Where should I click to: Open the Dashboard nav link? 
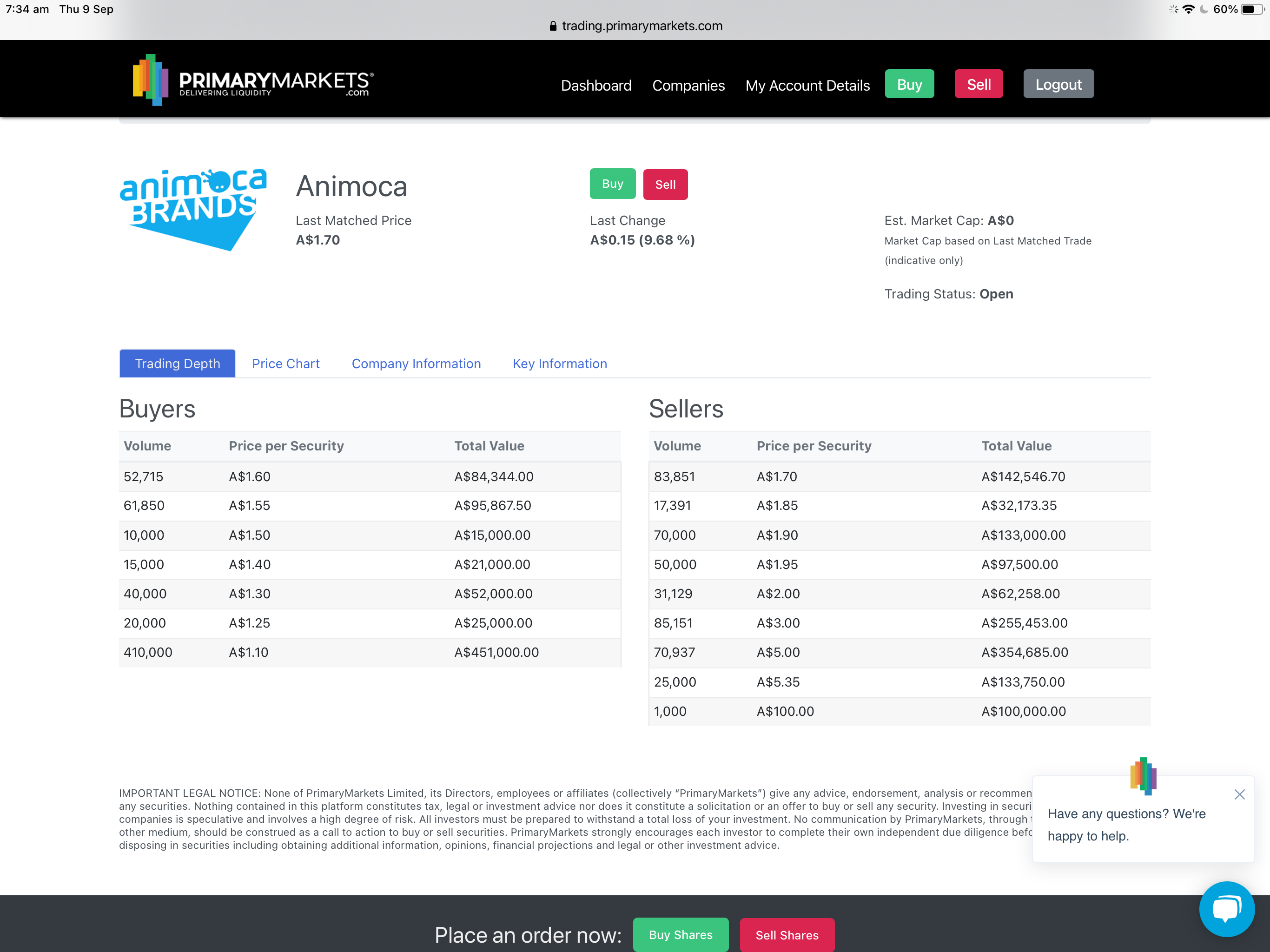(596, 85)
